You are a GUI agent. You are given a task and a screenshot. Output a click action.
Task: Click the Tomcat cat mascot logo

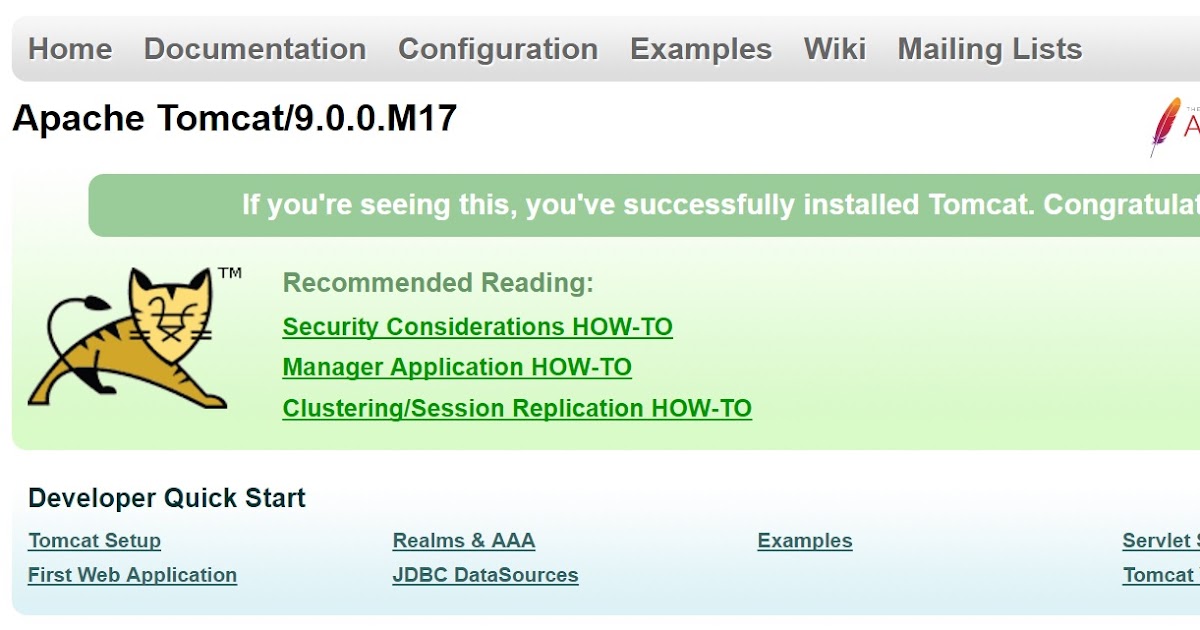[x=135, y=337]
